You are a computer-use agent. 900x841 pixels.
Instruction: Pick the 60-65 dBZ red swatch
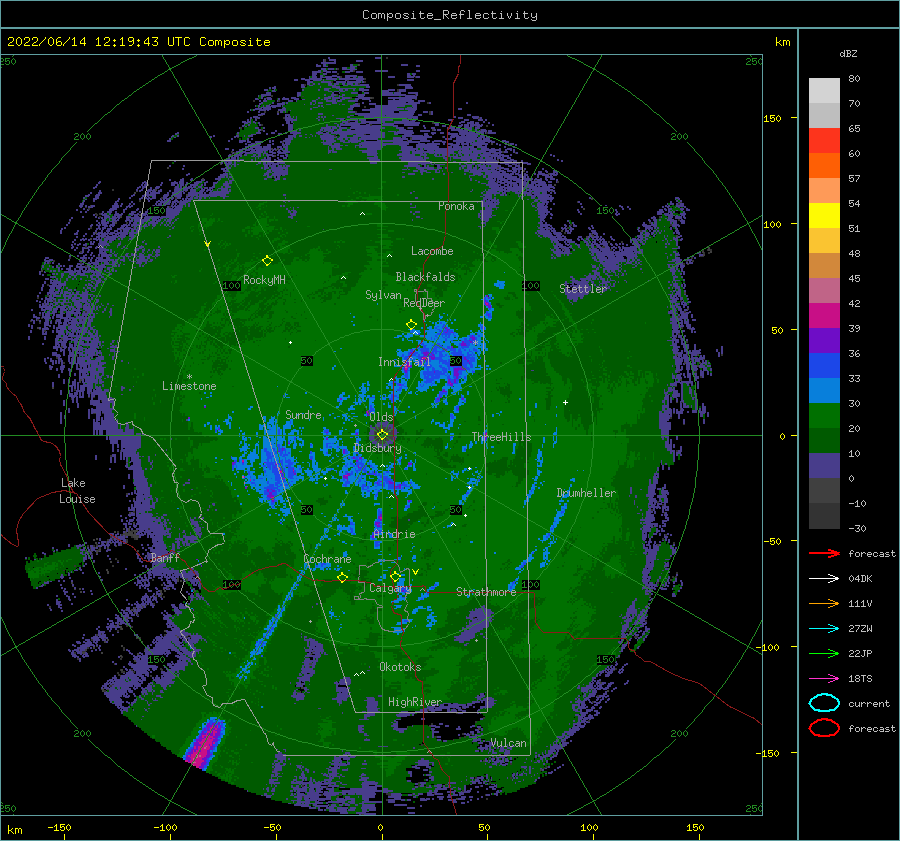tap(824, 140)
